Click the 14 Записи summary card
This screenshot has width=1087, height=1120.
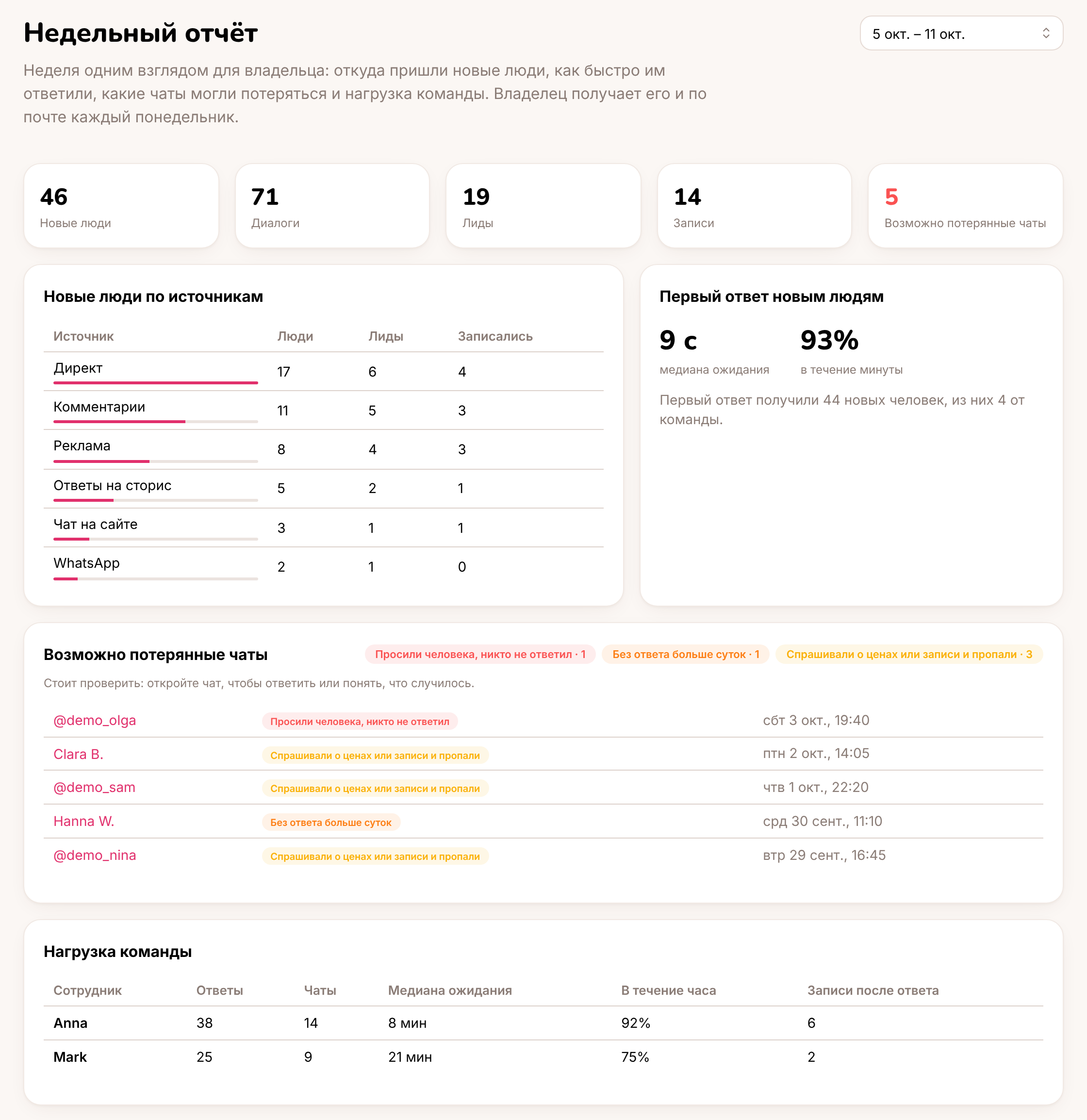(755, 206)
